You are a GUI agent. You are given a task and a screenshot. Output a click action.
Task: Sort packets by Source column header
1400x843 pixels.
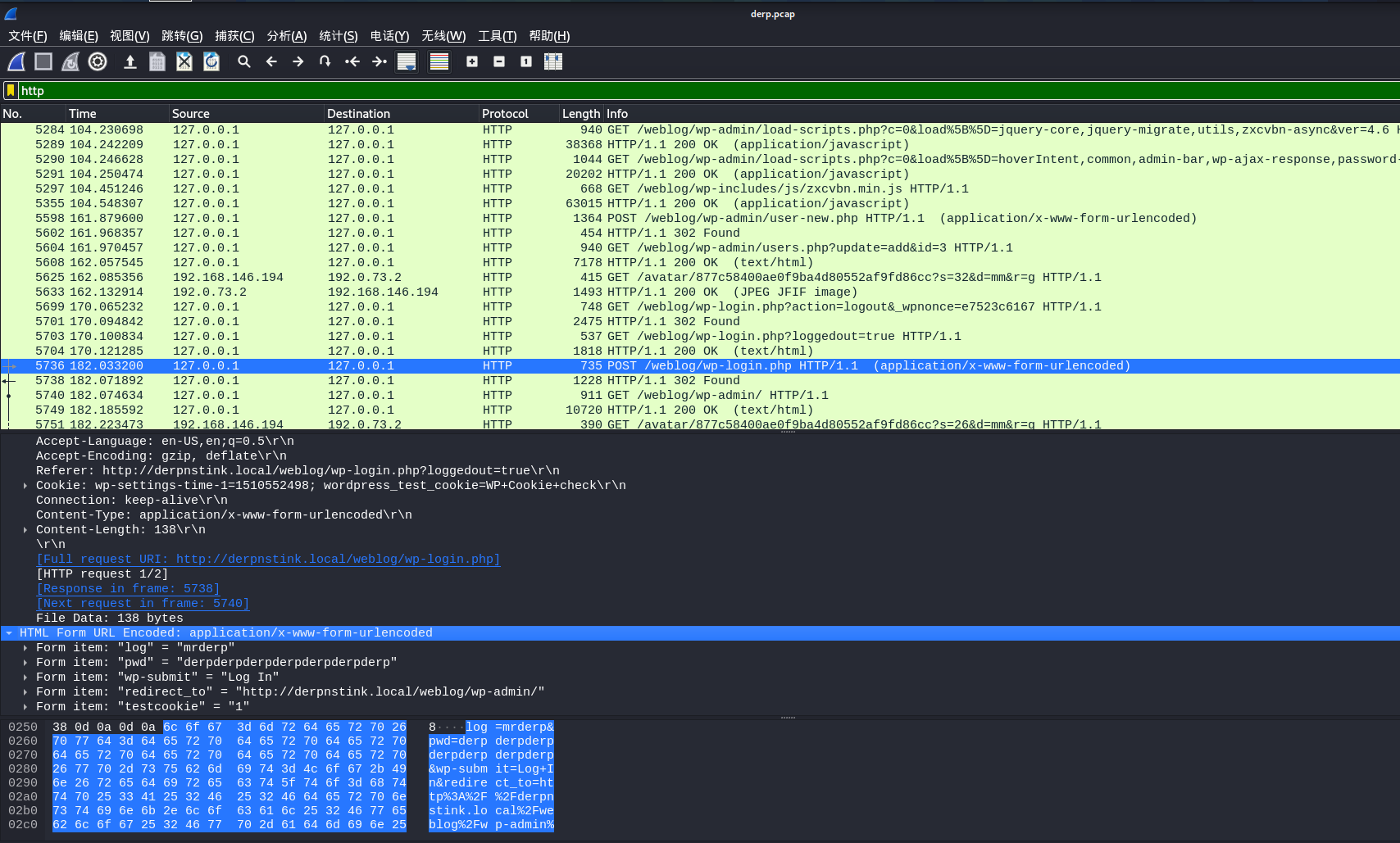coord(246,114)
